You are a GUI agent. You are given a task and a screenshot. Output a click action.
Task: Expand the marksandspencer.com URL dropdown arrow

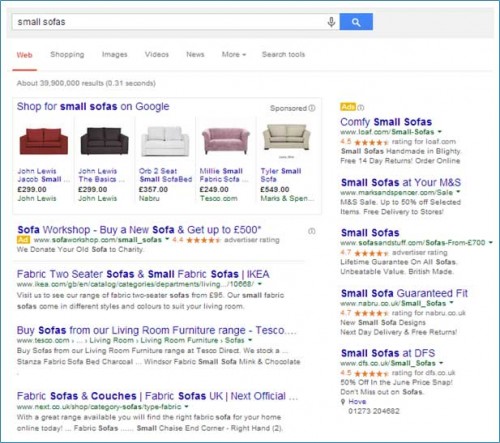[x=458, y=192]
